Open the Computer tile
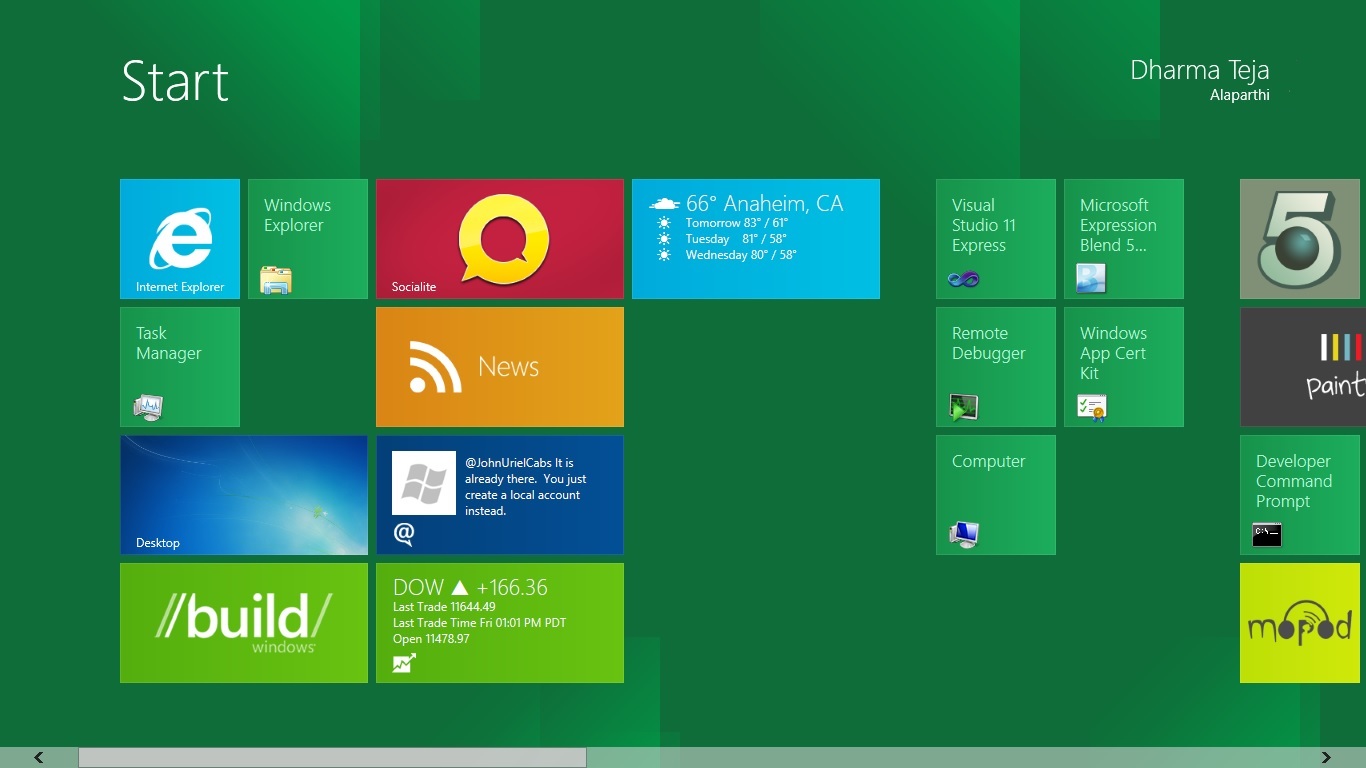The height and width of the screenshot is (768, 1366). [x=995, y=494]
